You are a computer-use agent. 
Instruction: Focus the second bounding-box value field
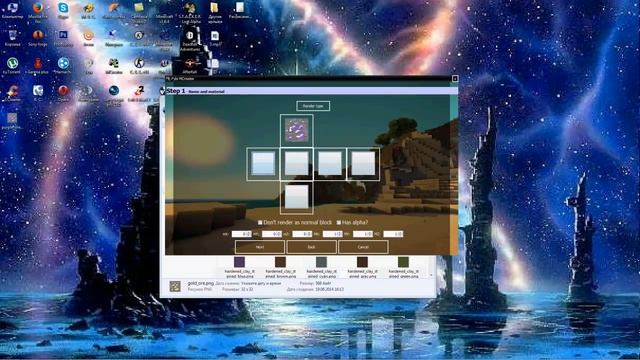(272, 234)
